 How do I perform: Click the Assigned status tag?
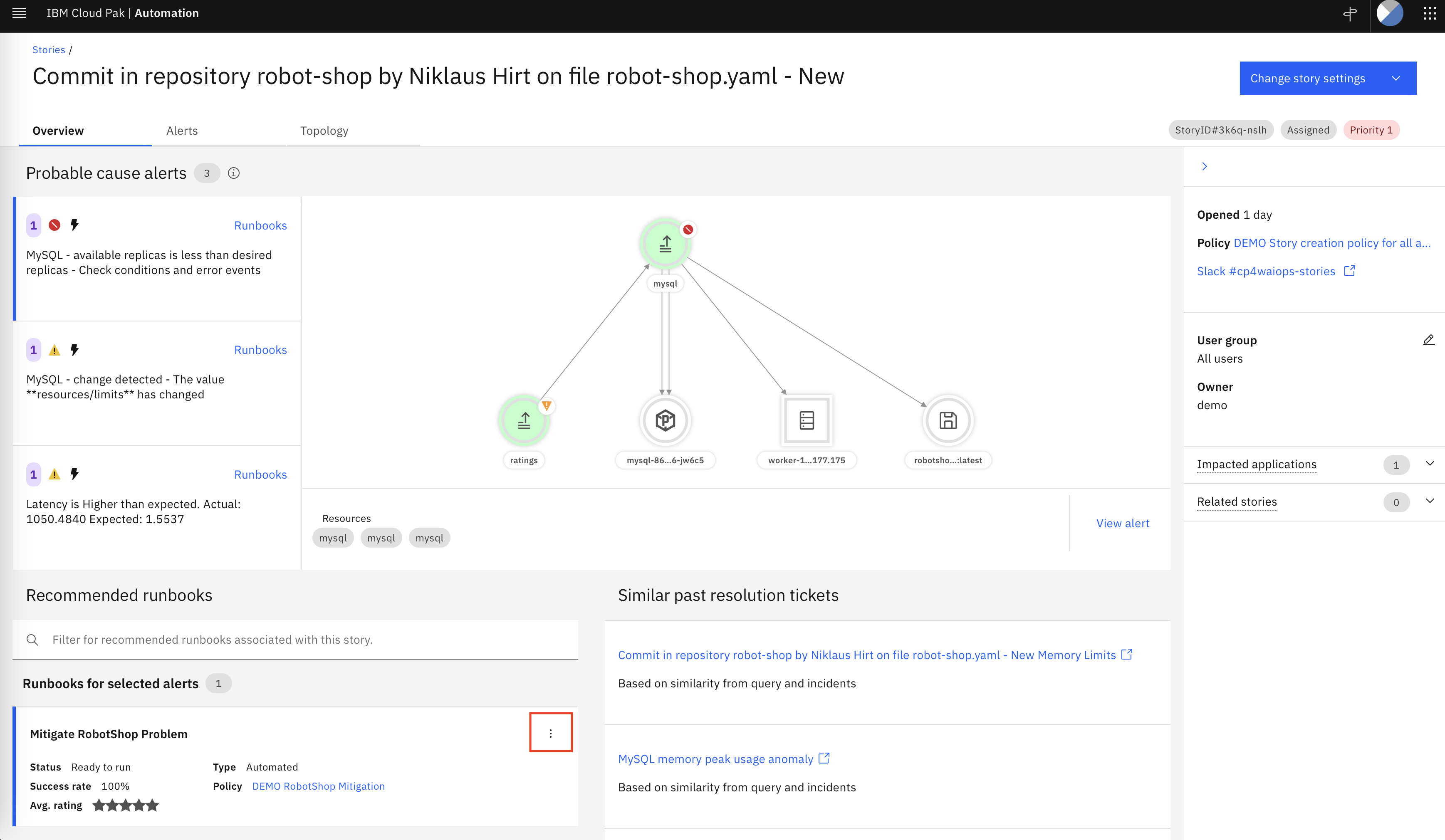(x=1308, y=130)
